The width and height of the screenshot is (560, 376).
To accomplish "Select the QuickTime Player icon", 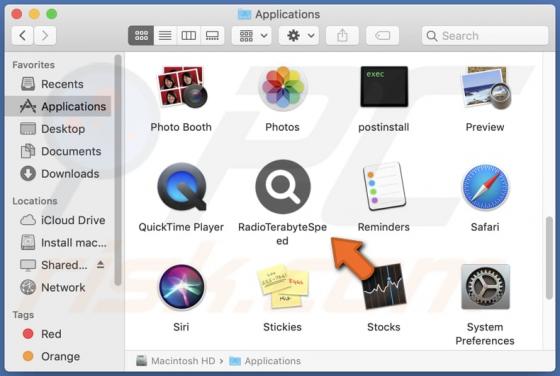I will [x=181, y=186].
